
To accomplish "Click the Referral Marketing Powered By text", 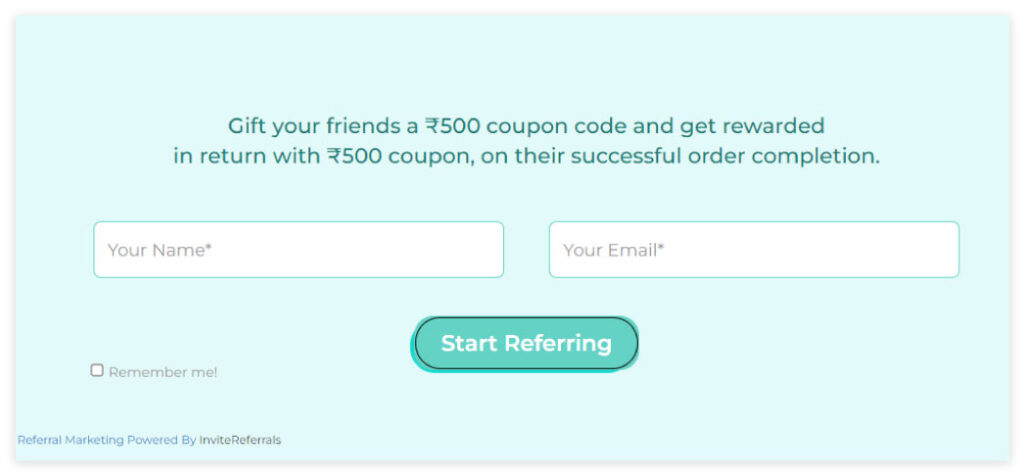I will pyautogui.click(x=106, y=440).
